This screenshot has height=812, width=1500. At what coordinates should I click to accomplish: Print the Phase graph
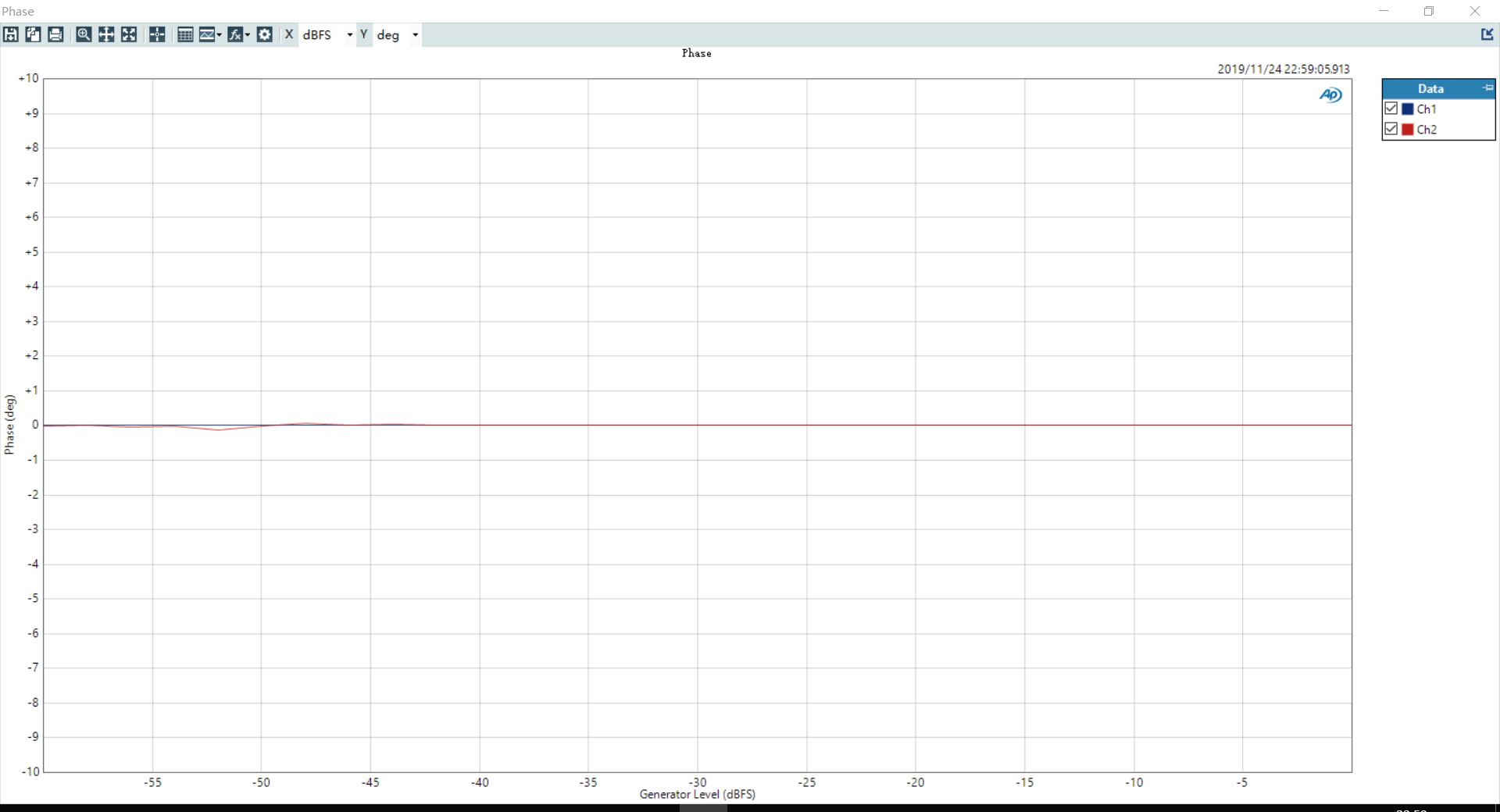pos(55,34)
